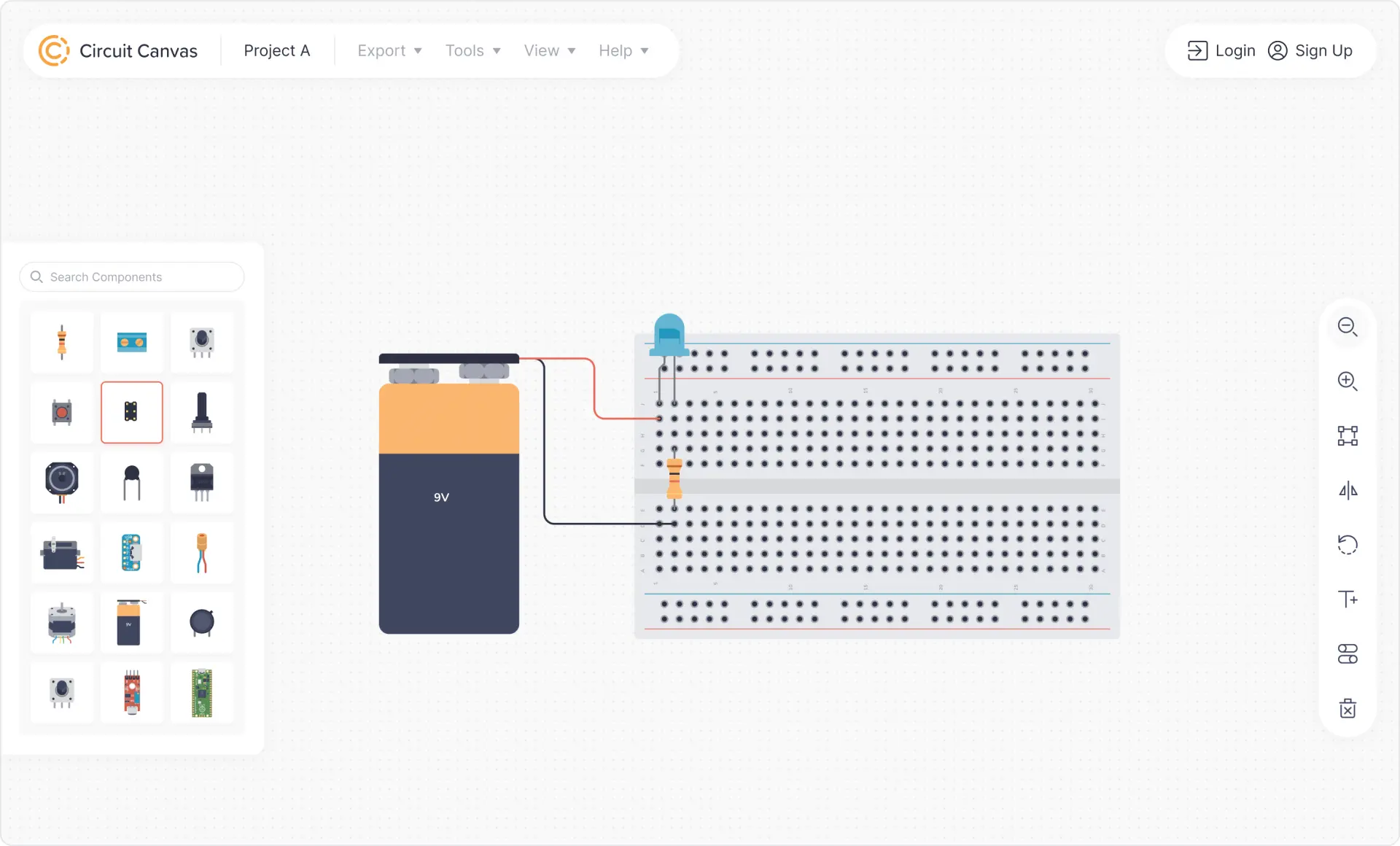Click the delete trash icon
The width and height of the screenshot is (1400, 846).
pos(1347,708)
